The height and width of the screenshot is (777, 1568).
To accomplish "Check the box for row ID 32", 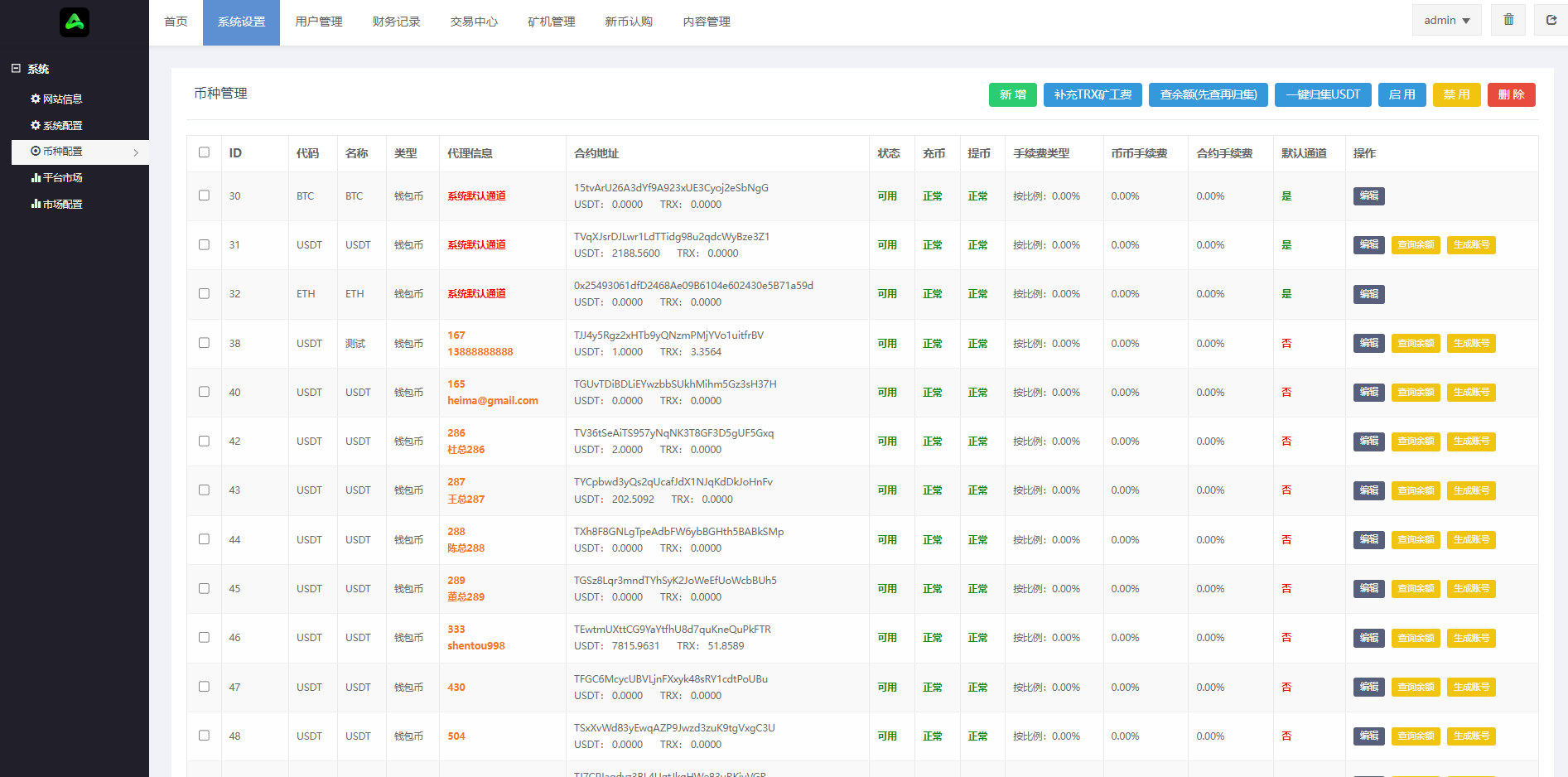I will tap(204, 293).
